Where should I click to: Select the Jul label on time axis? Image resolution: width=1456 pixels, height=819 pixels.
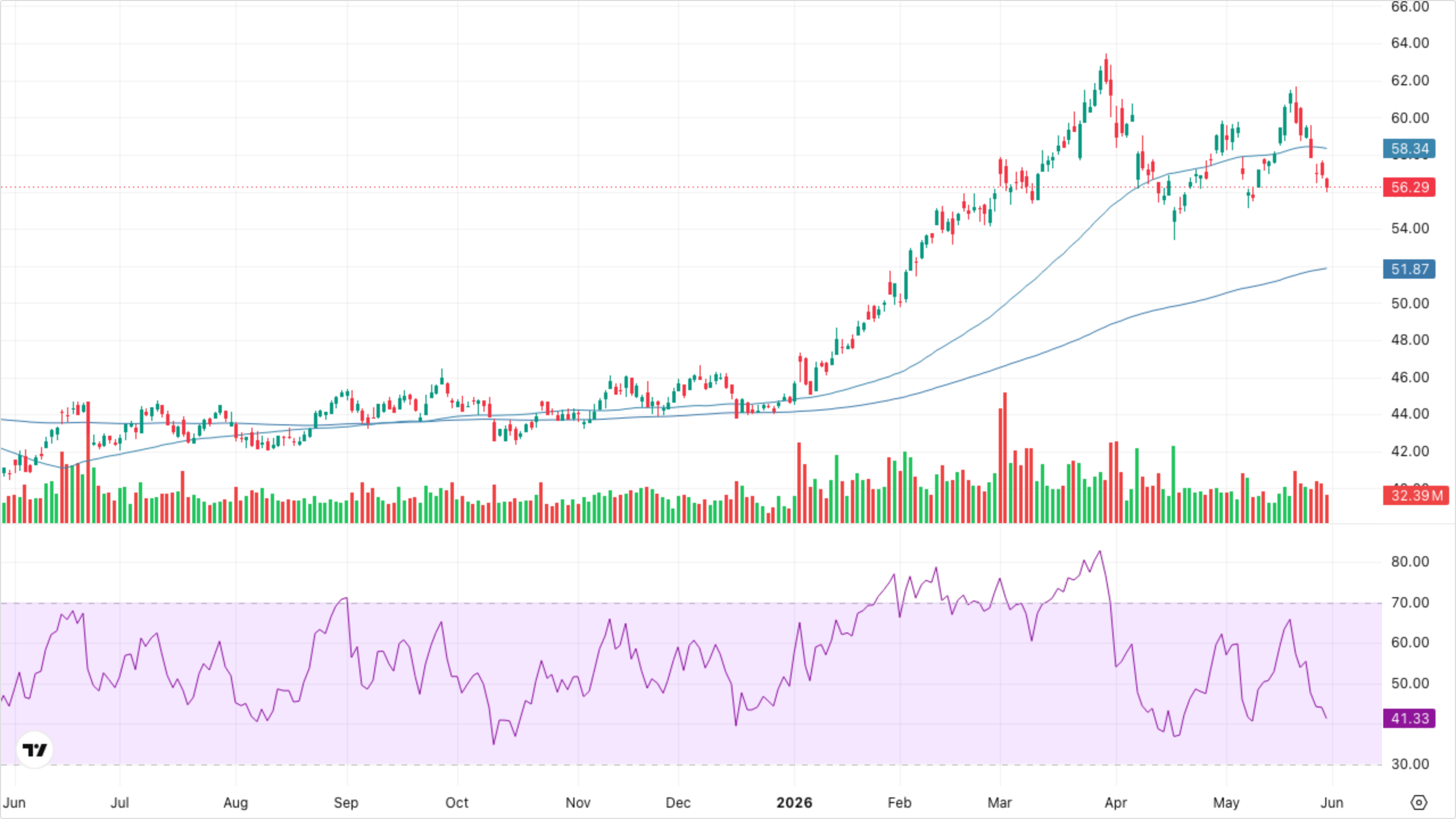[119, 803]
